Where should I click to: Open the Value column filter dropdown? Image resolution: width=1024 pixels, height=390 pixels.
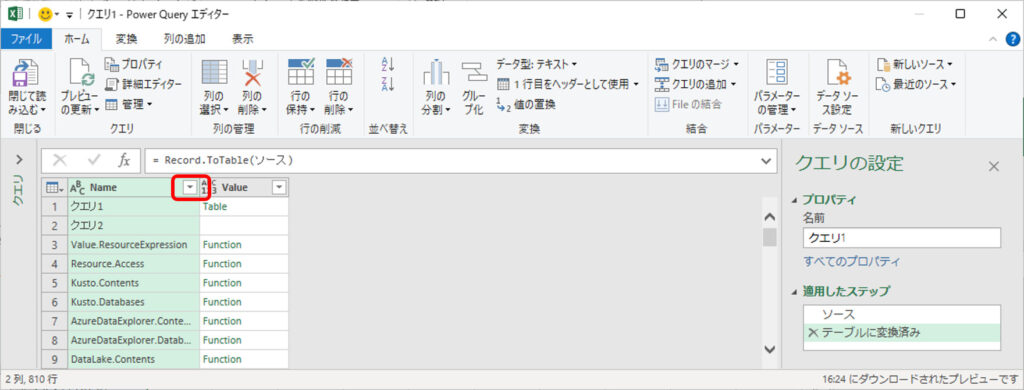(x=279, y=187)
